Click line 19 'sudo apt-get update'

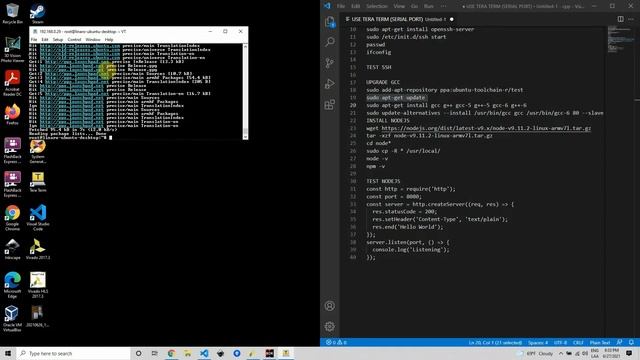[396, 98]
